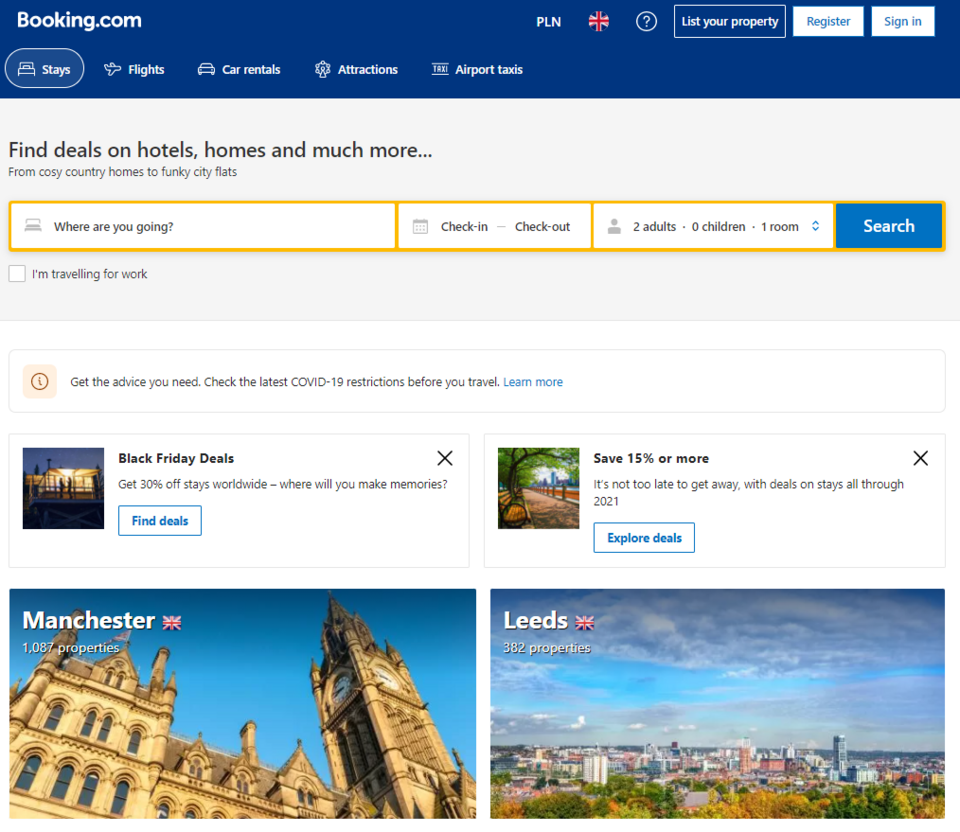The height and width of the screenshot is (832, 960).
Task: Click the UK flag beside Leeds
Action: [x=585, y=623]
